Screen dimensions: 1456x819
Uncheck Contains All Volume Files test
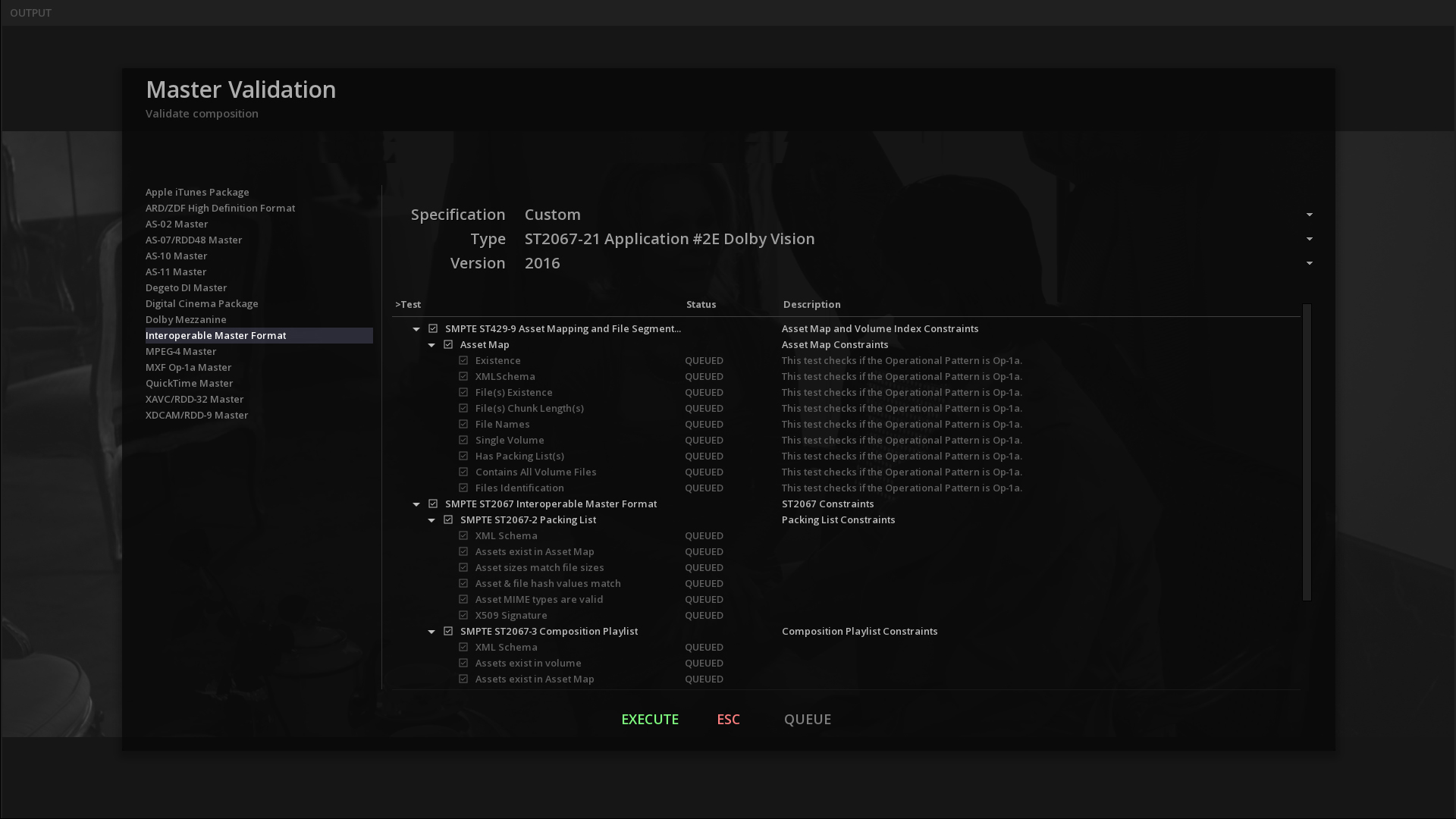click(463, 472)
